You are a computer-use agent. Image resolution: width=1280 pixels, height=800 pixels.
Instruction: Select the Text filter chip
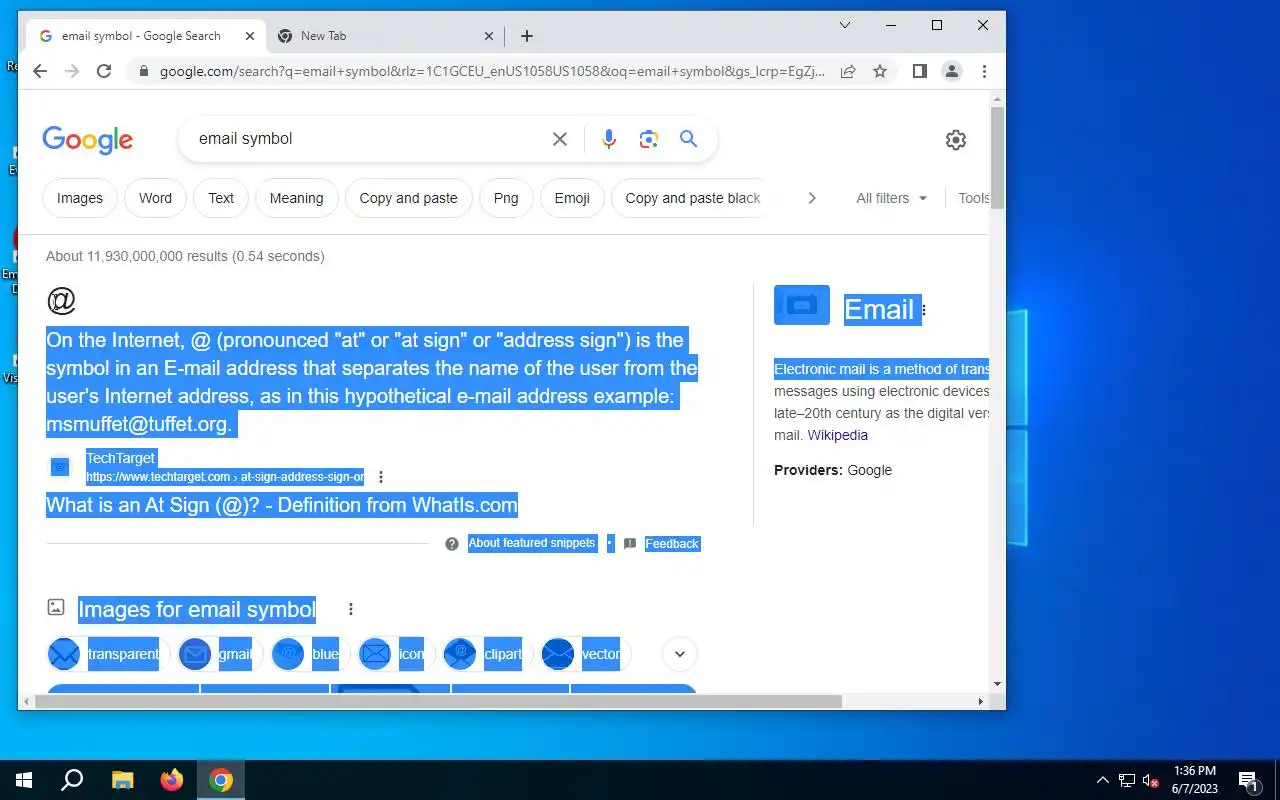(221, 198)
